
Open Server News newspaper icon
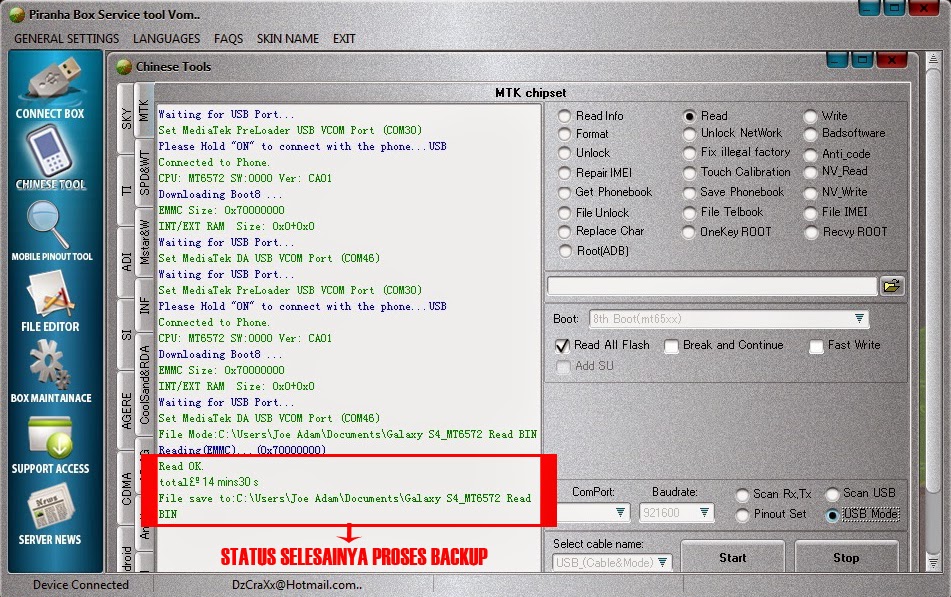[50, 508]
